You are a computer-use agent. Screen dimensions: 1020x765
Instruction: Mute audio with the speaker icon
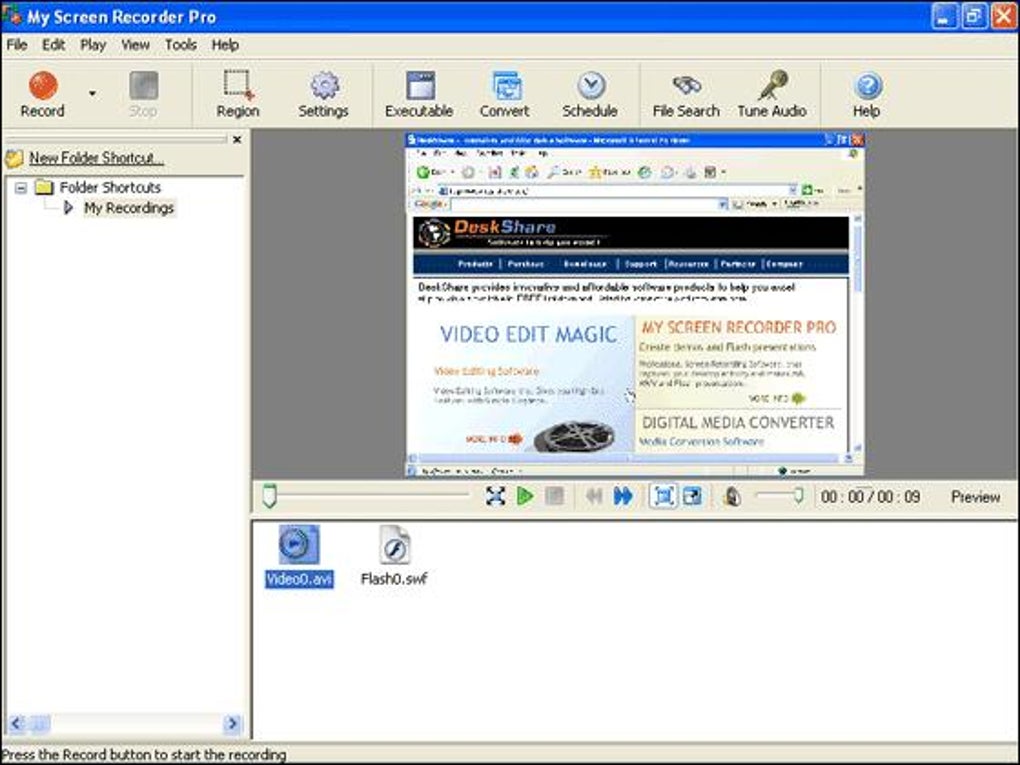[x=732, y=496]
